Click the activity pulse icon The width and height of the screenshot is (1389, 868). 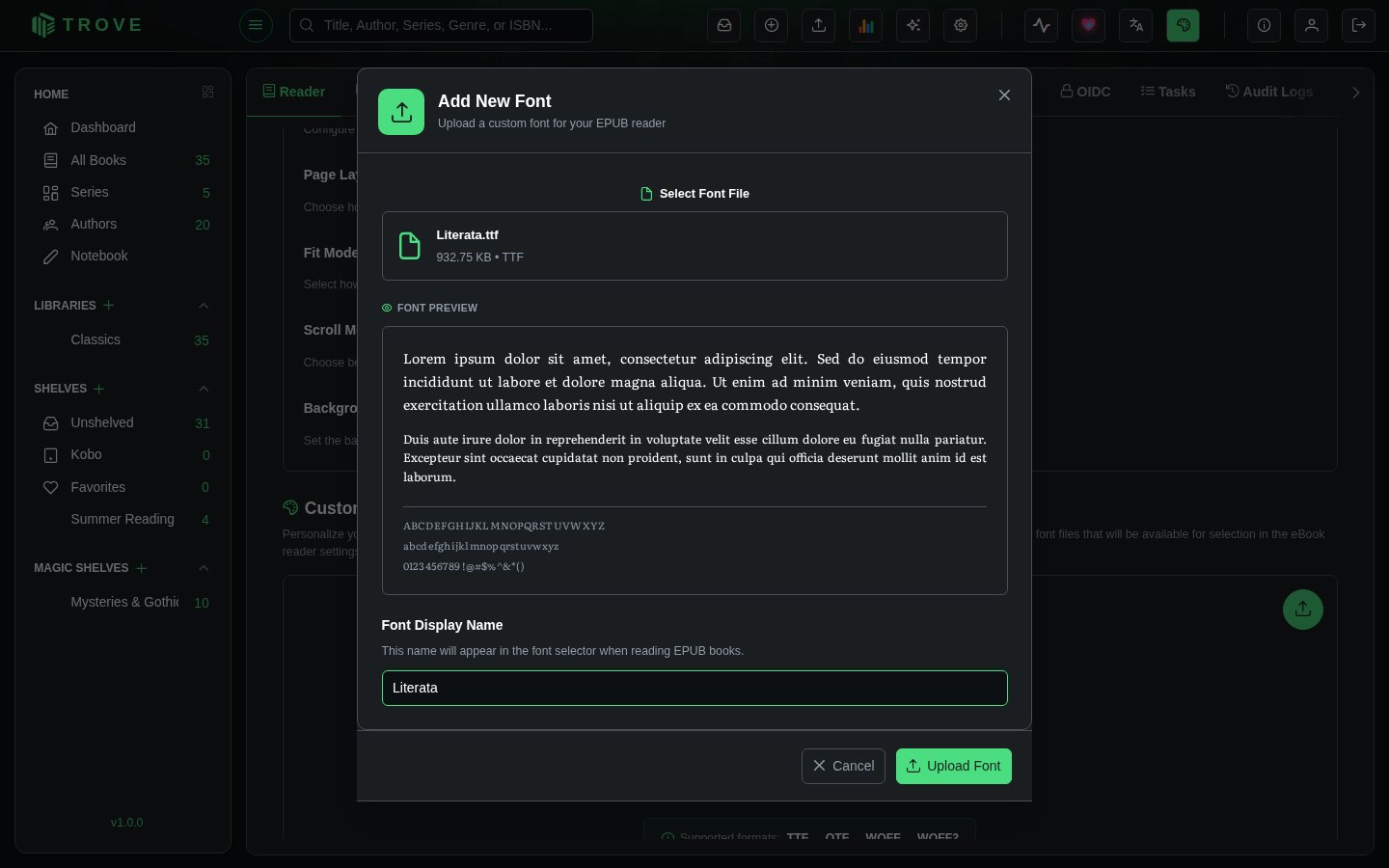point(1042,25)
